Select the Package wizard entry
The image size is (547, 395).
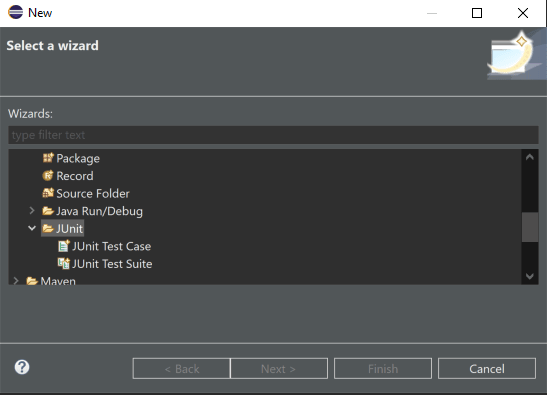click(78, 158)
